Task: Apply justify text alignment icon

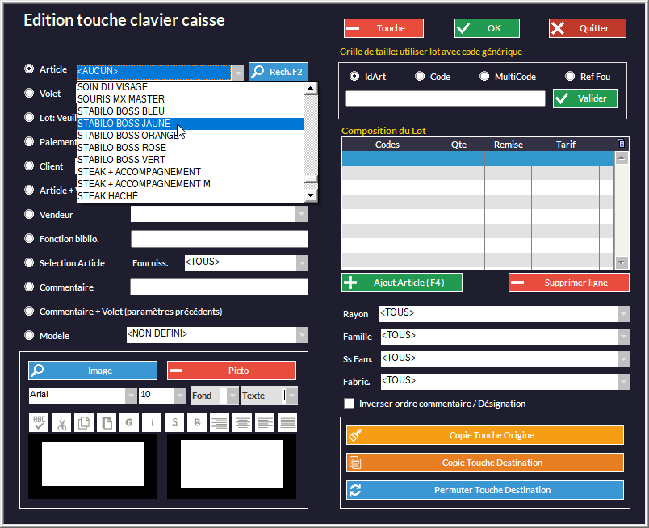Action: 288,423
